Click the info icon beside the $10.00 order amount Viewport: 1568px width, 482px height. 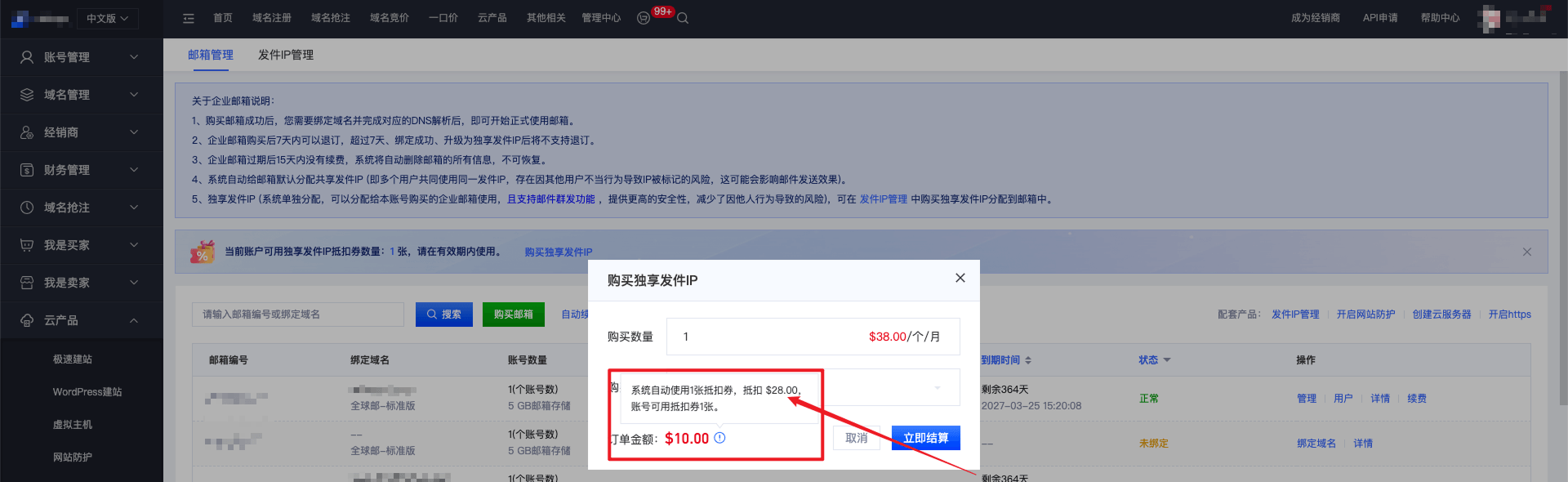point(719,438)
